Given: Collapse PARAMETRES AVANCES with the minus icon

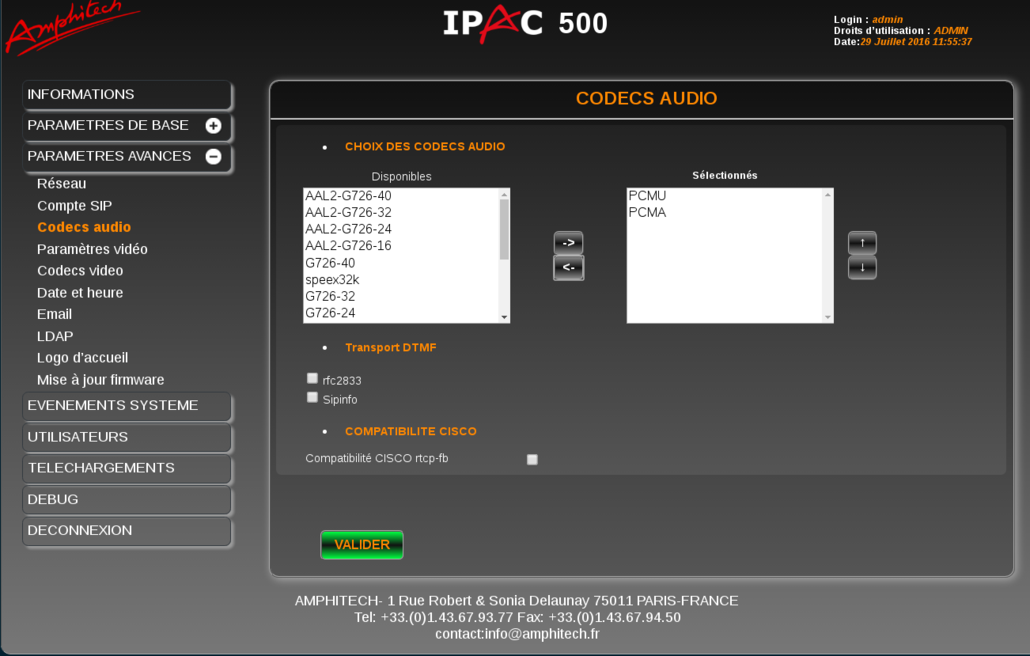Looking at the screenshot, I should coord(213,157).
